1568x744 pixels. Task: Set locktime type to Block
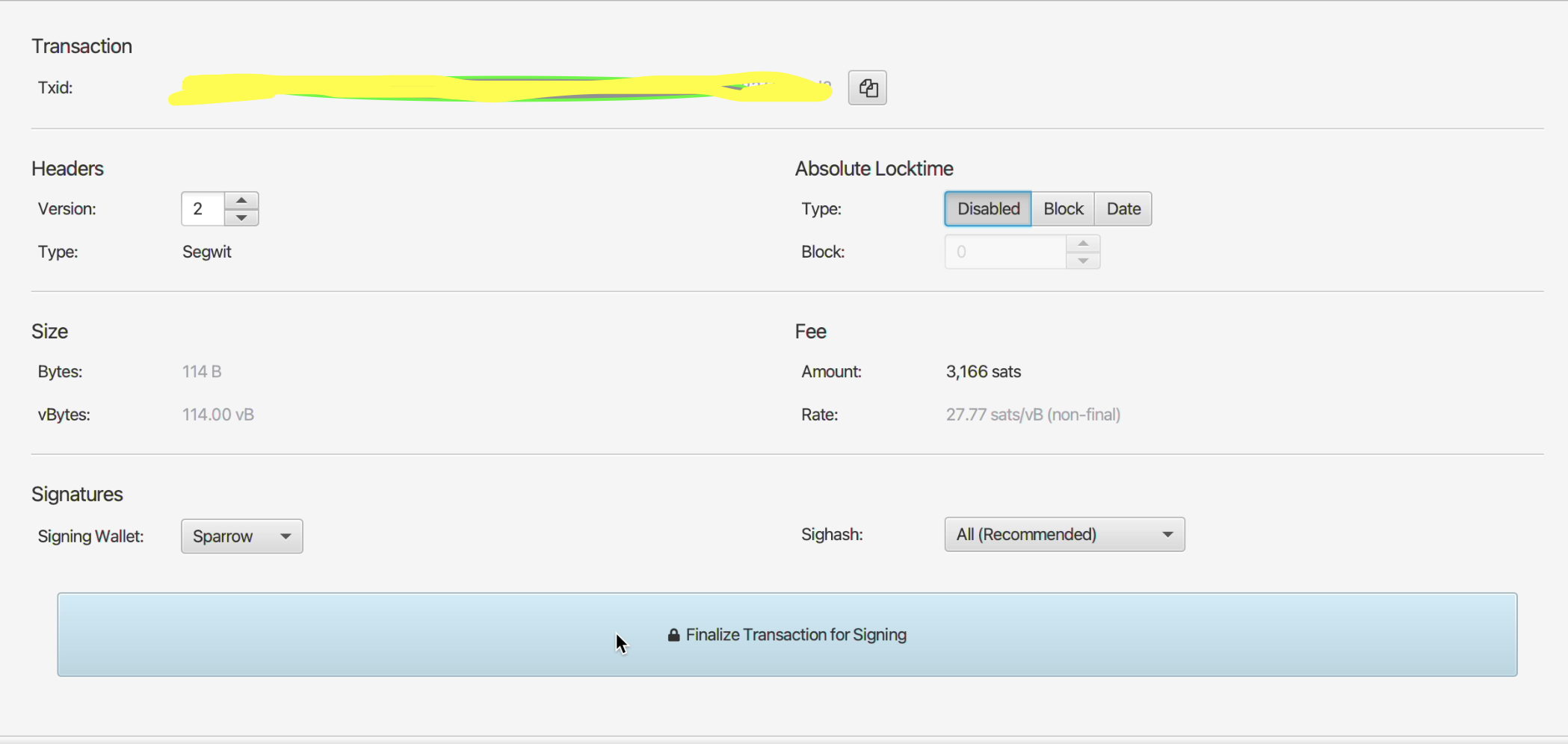[1063, 208]
